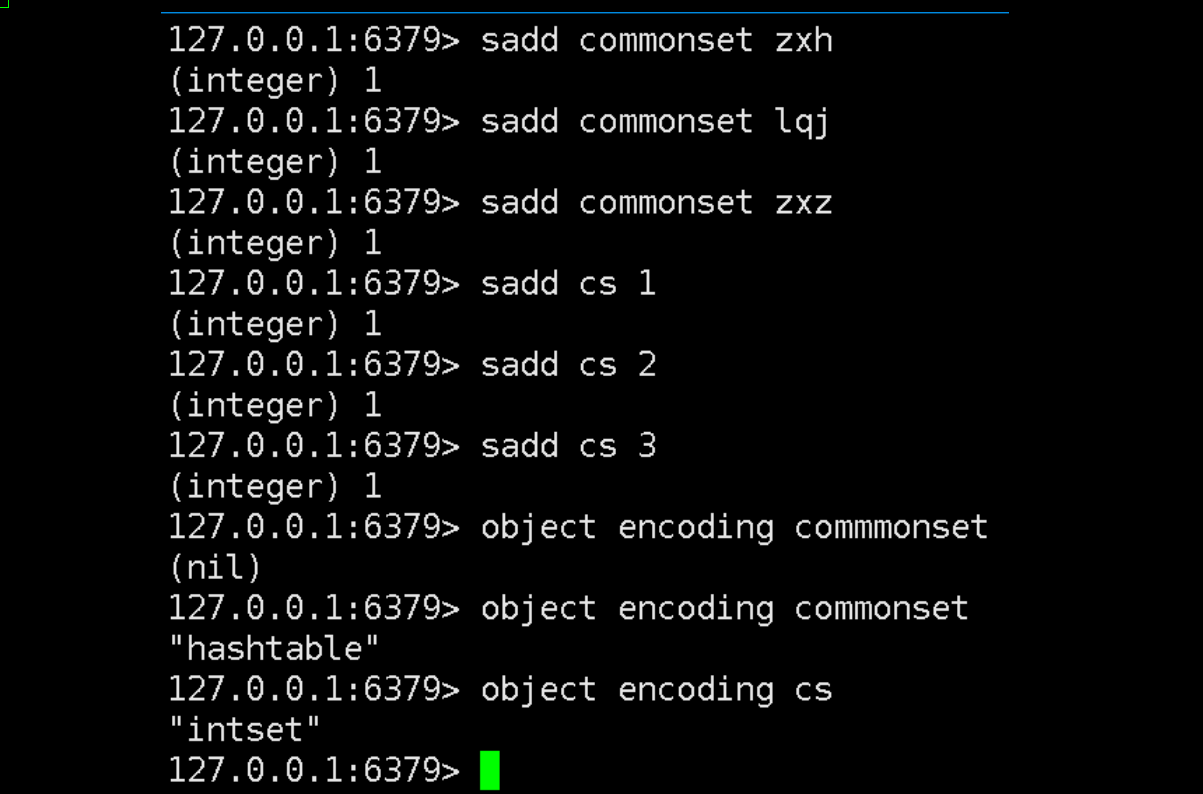Screen dimensions: 1203x794
Task: Click the "hashtable" output text
Action: (x=273, y=649)
